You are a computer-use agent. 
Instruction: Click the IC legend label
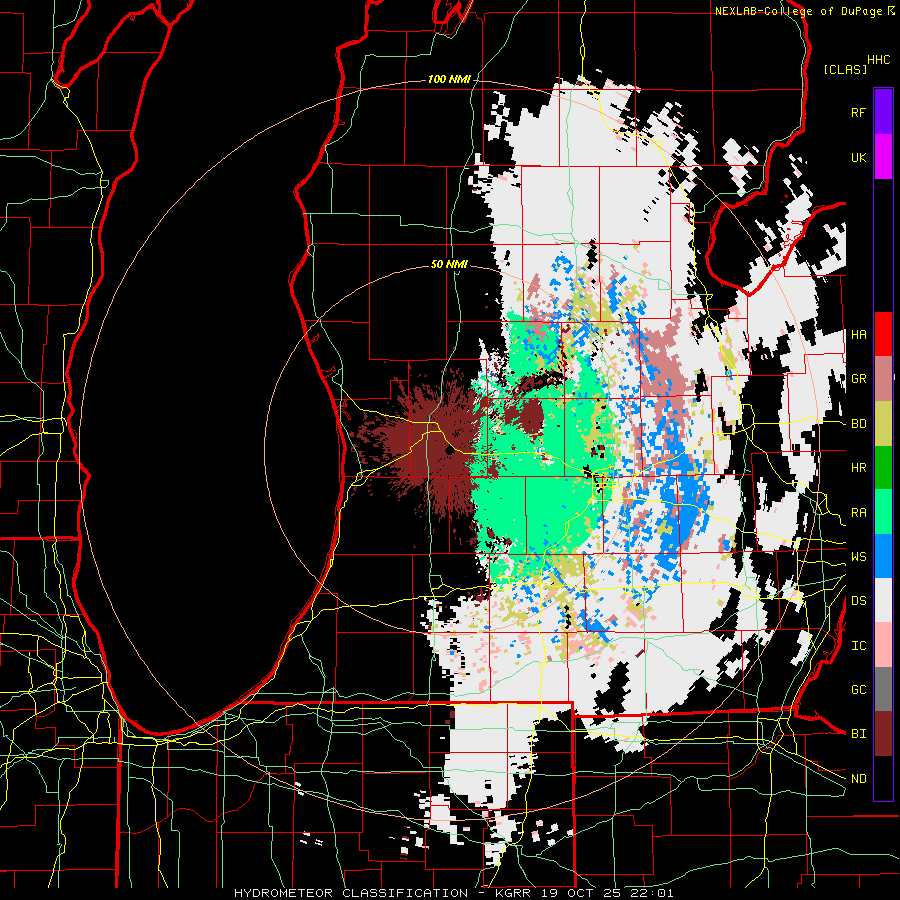pos(859,646)
